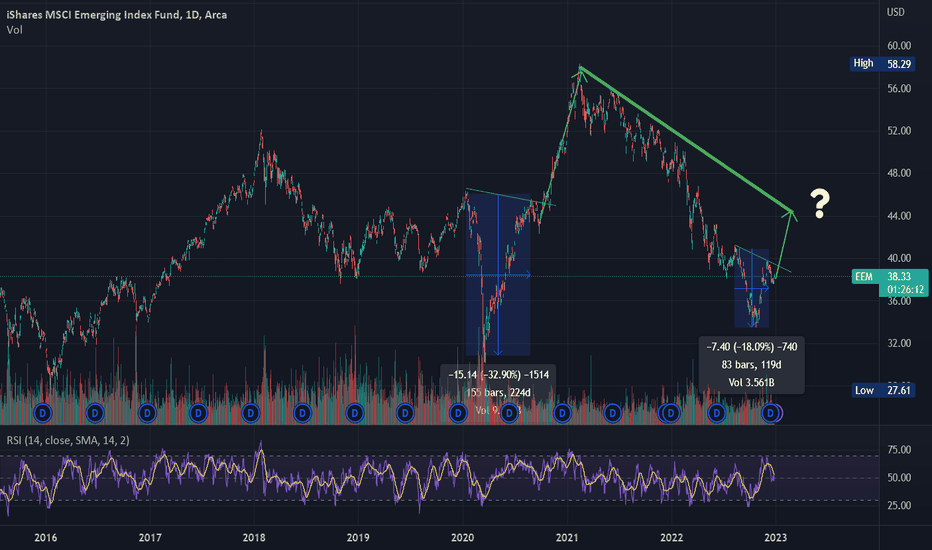
Task: Click the mid-2019 dividend D marker
Action: pos(405,412)
